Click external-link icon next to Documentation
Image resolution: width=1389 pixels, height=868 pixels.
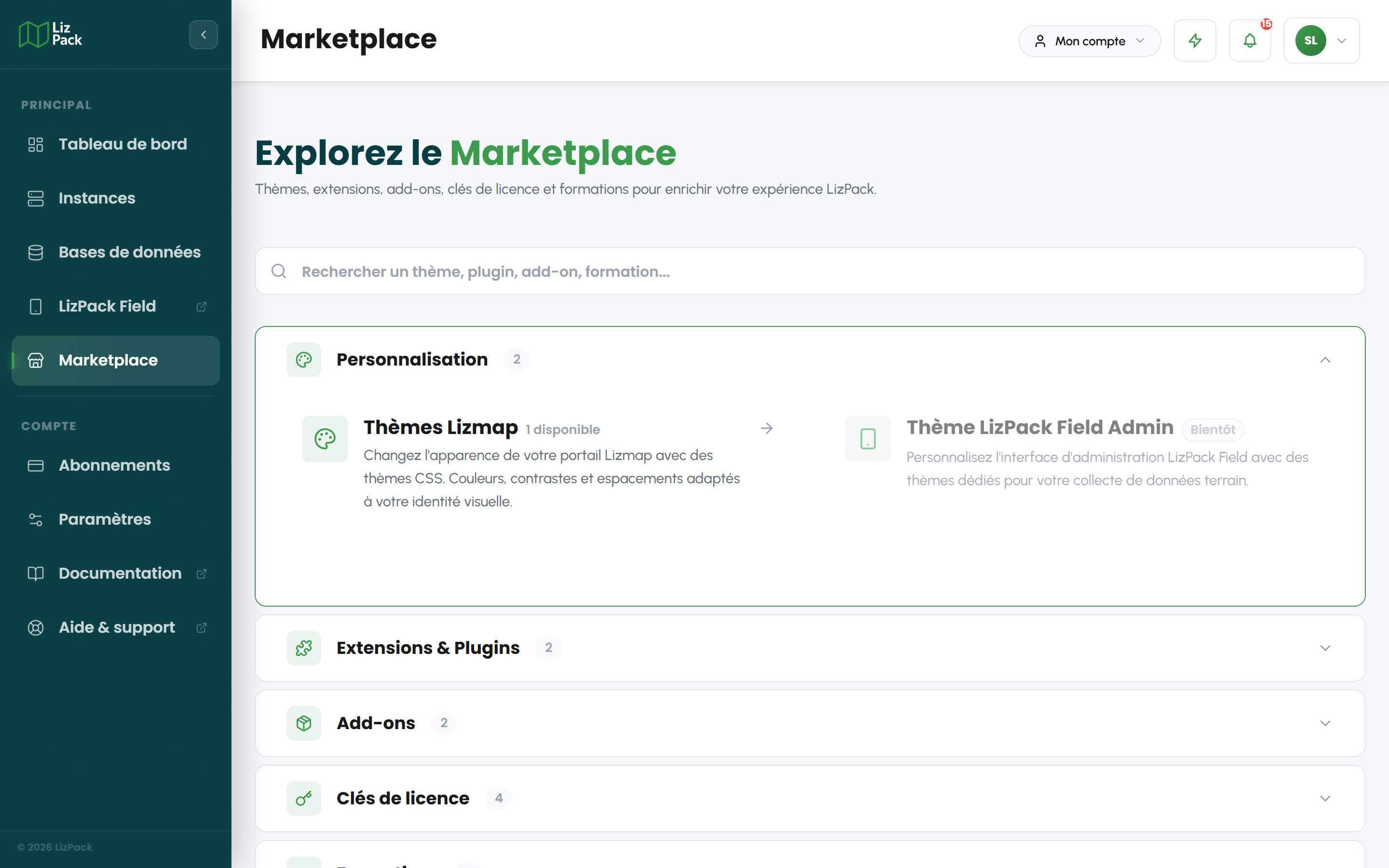coord(202,573)
